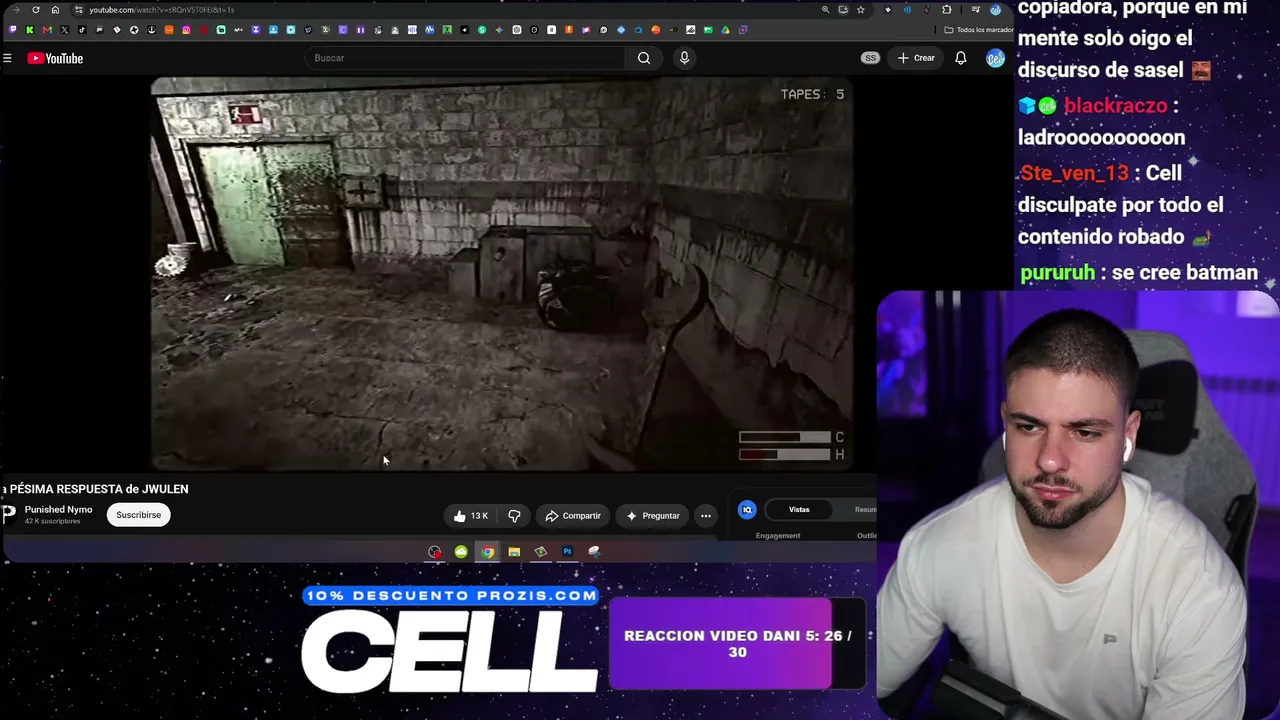
Task: Click the vidIQ icon beside Vistas tab
Action: (747, 510)
